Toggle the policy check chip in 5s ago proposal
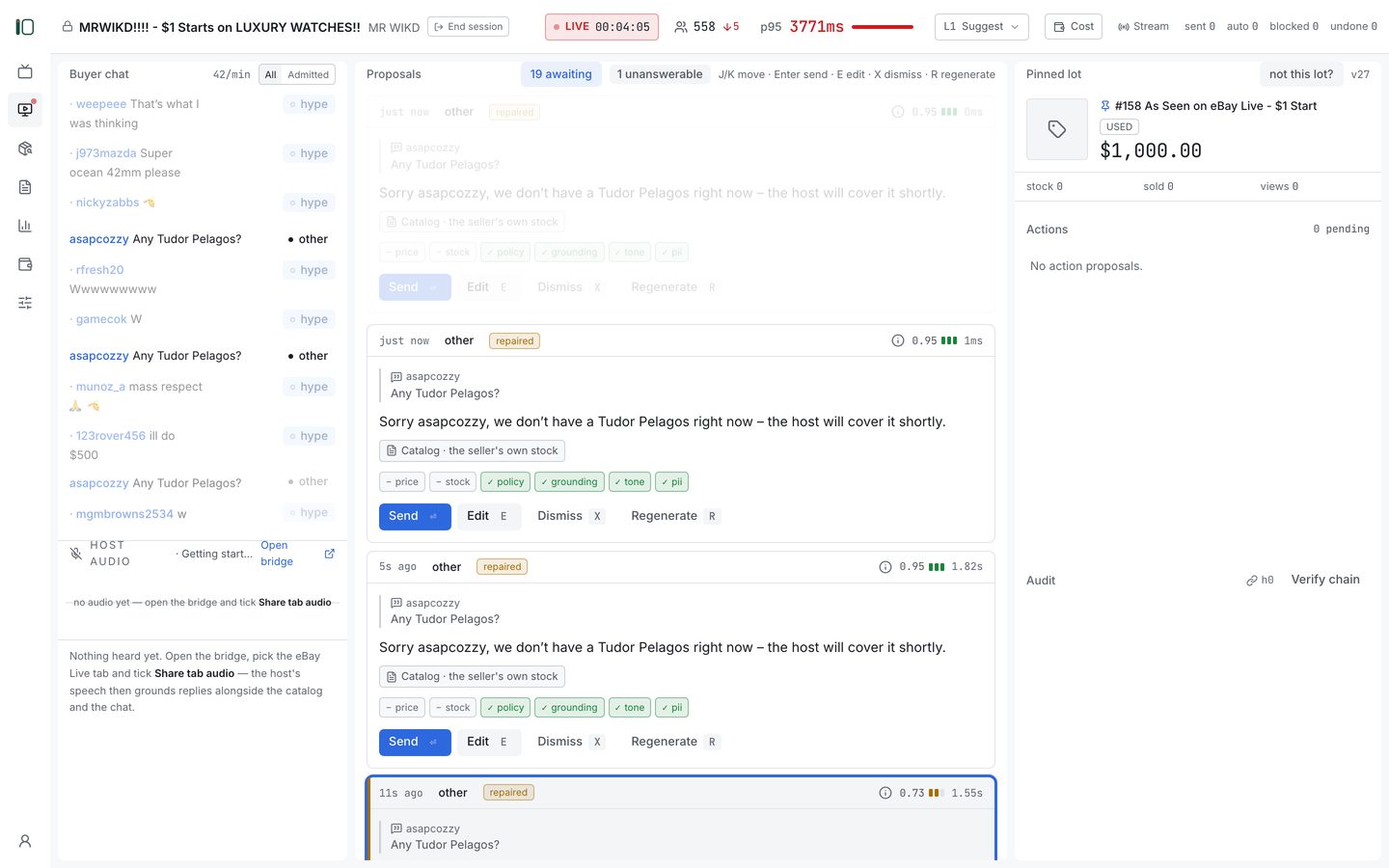Image resolution: width=1389 pixels, height=868 pixels. tap(505, 708)
